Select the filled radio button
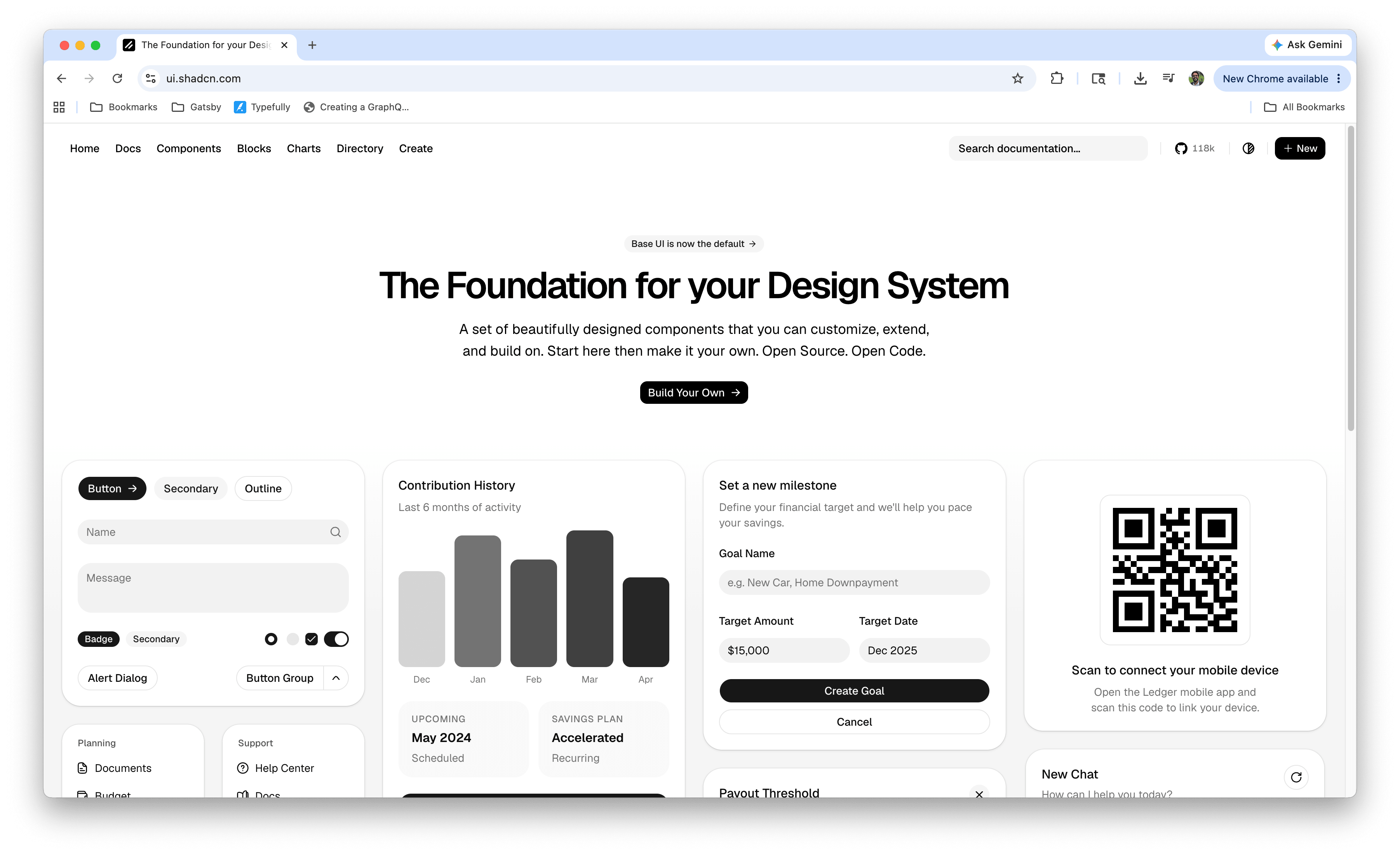Screen dimensions: 1400x855 pyautogui.click(x=271, y=639)
